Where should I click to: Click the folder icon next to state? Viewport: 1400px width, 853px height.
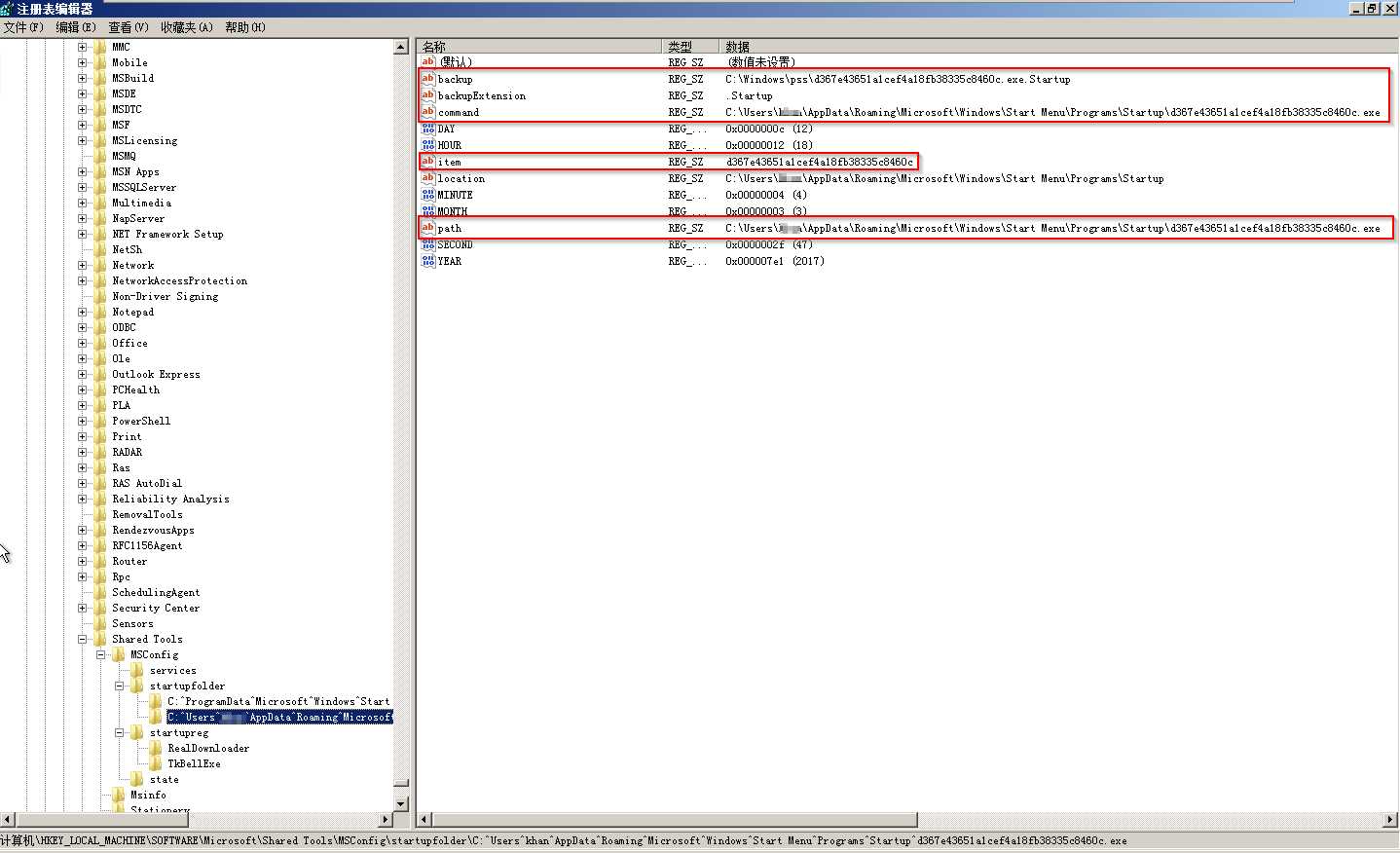[137, 779]
